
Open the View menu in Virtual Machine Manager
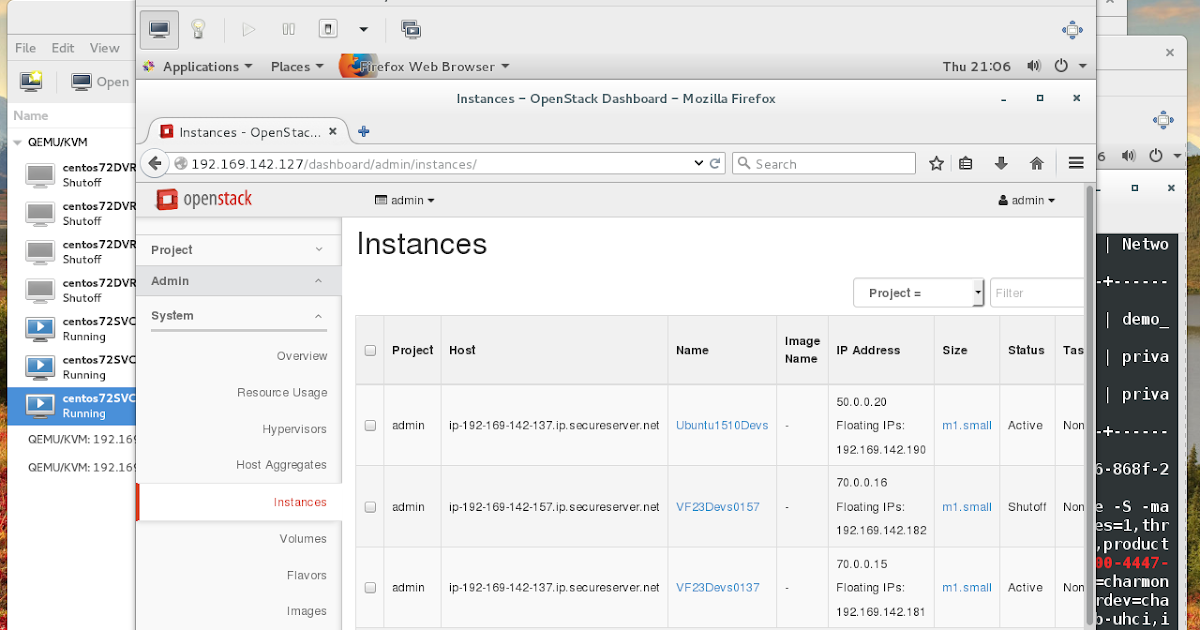point(104,47)
